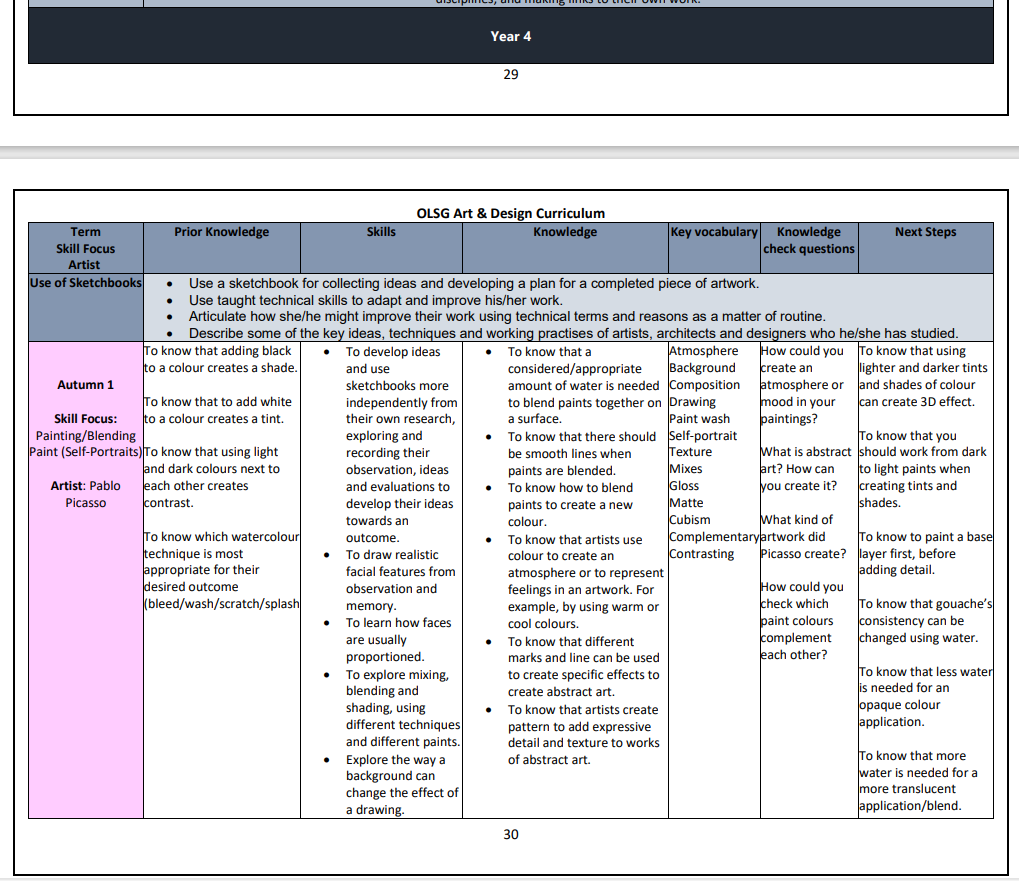Click the "Term Skill Focus Artist" header cell
The height and width of the screenshot is (881, 1019).
[x=85, y=248]
